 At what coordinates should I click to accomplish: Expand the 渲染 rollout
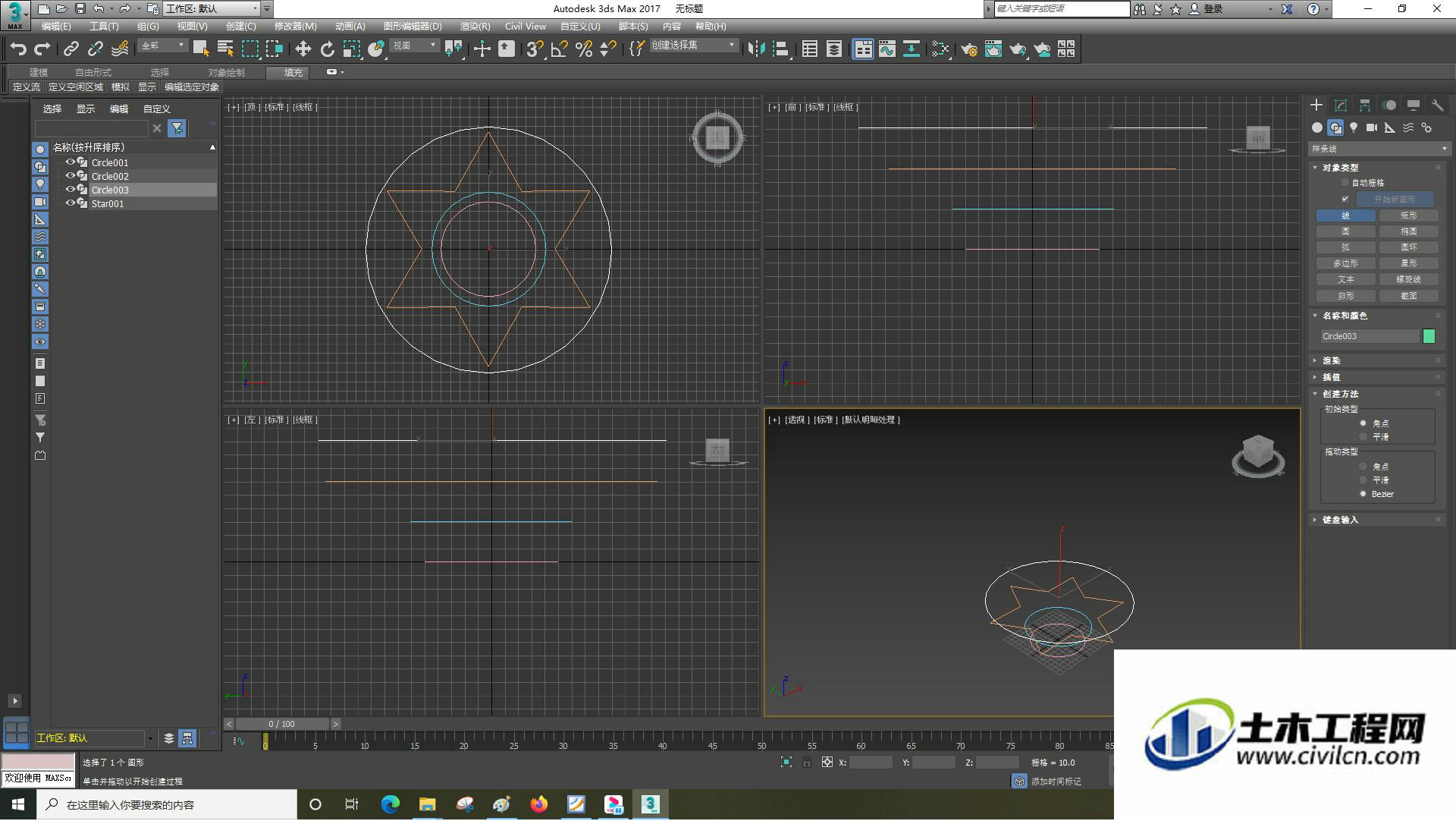1332,360
